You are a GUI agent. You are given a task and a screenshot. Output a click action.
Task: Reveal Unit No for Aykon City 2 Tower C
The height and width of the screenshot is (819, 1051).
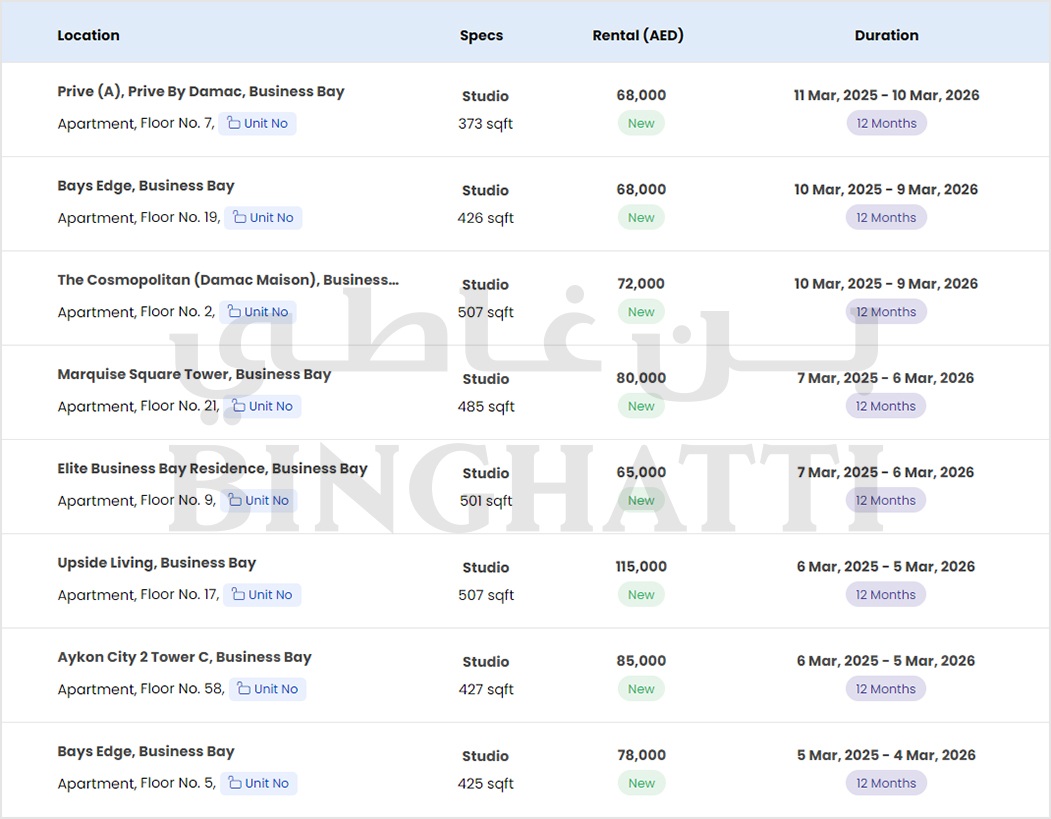pos(267,689)
